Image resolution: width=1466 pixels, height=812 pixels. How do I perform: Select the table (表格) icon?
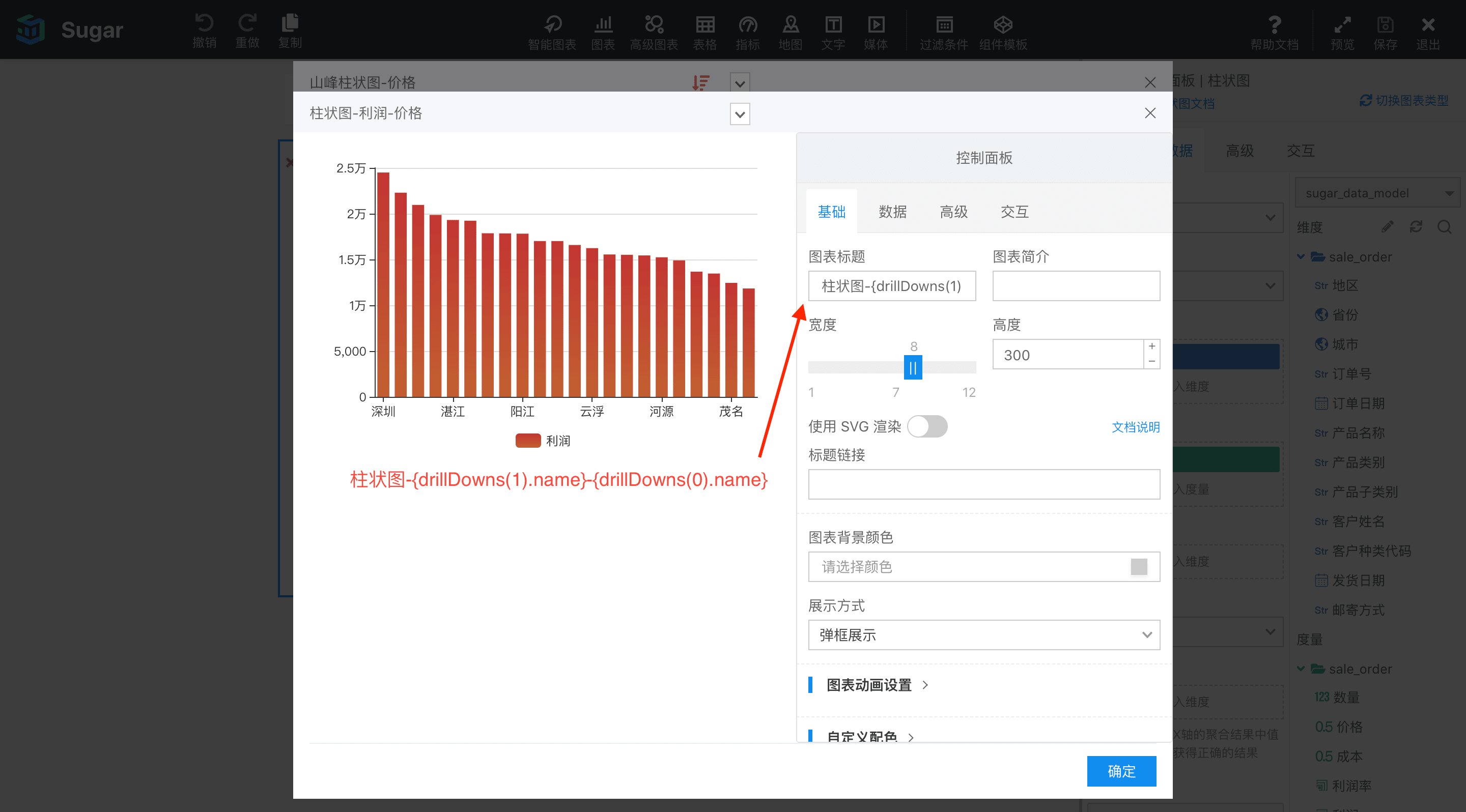704,24
